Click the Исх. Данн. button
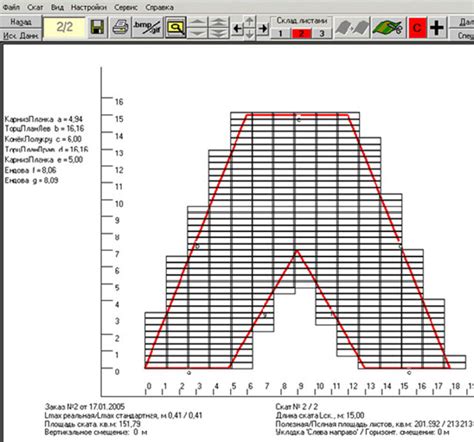474x442 pixels. (21, 35)
